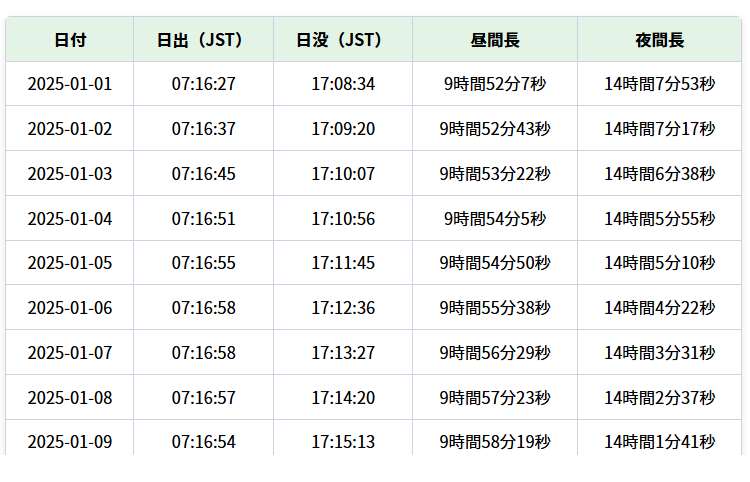
Task: Click the 昼間長 column header
Action: [x=495, y=40]
